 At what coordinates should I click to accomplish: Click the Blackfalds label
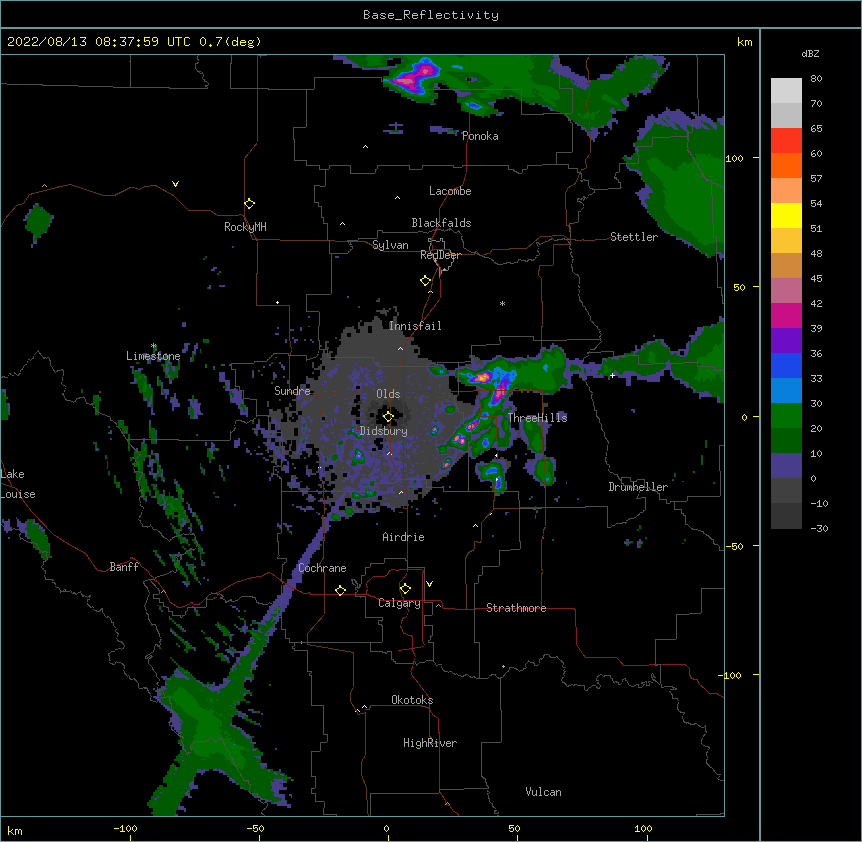point(441,223)
